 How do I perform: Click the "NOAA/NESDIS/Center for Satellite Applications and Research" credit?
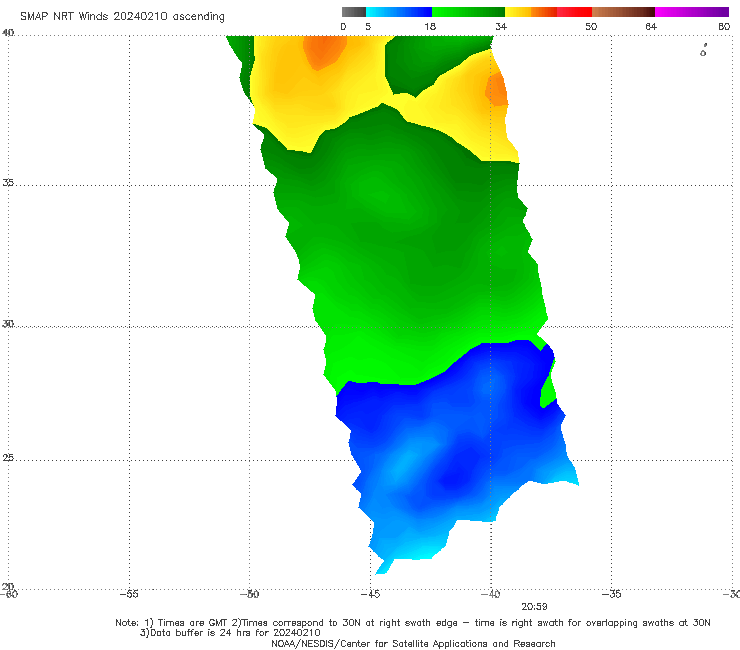(x=413, y=643)
